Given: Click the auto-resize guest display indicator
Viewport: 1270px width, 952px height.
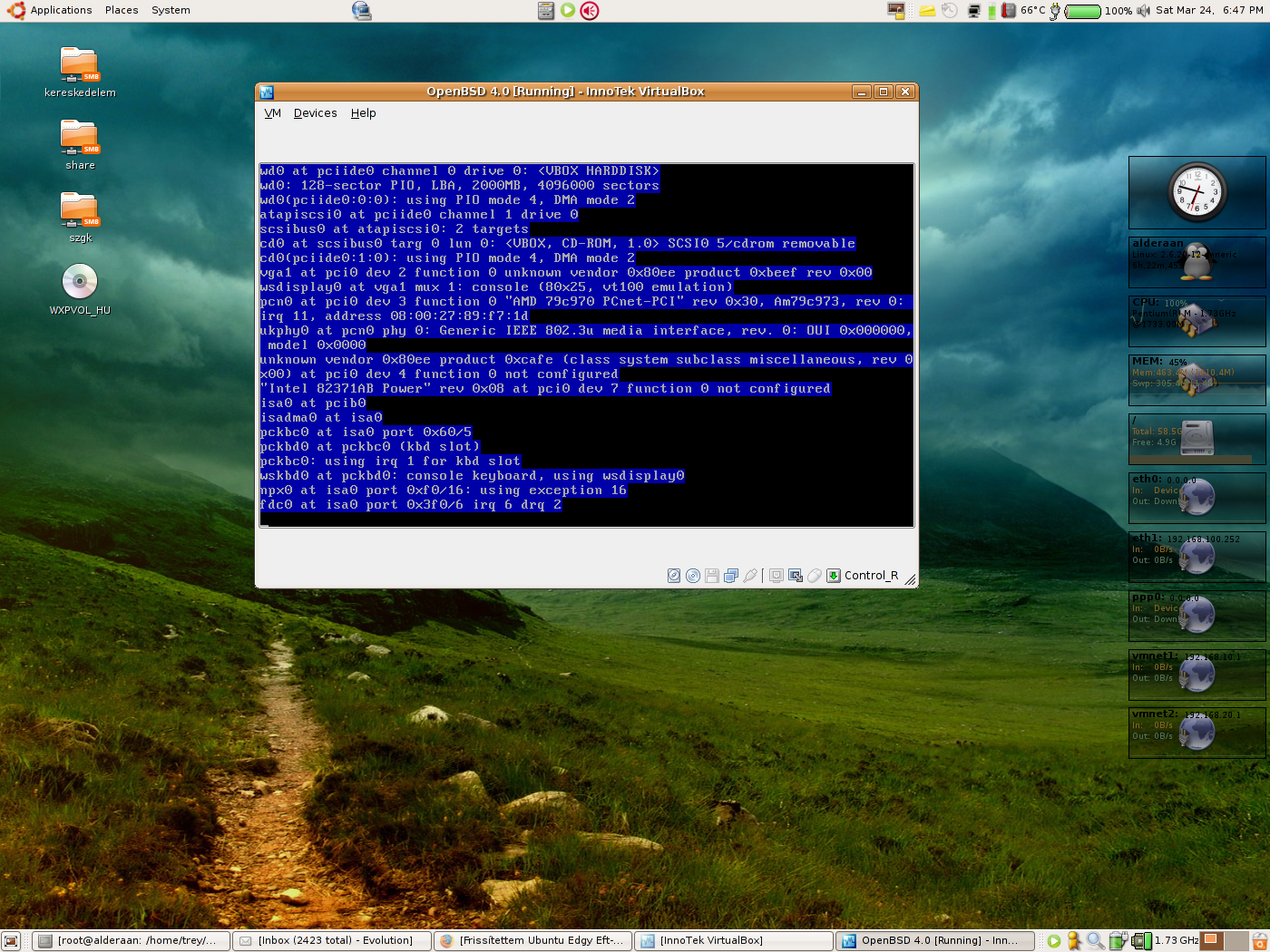Looking at the screenshot, I should pos(796,576).
